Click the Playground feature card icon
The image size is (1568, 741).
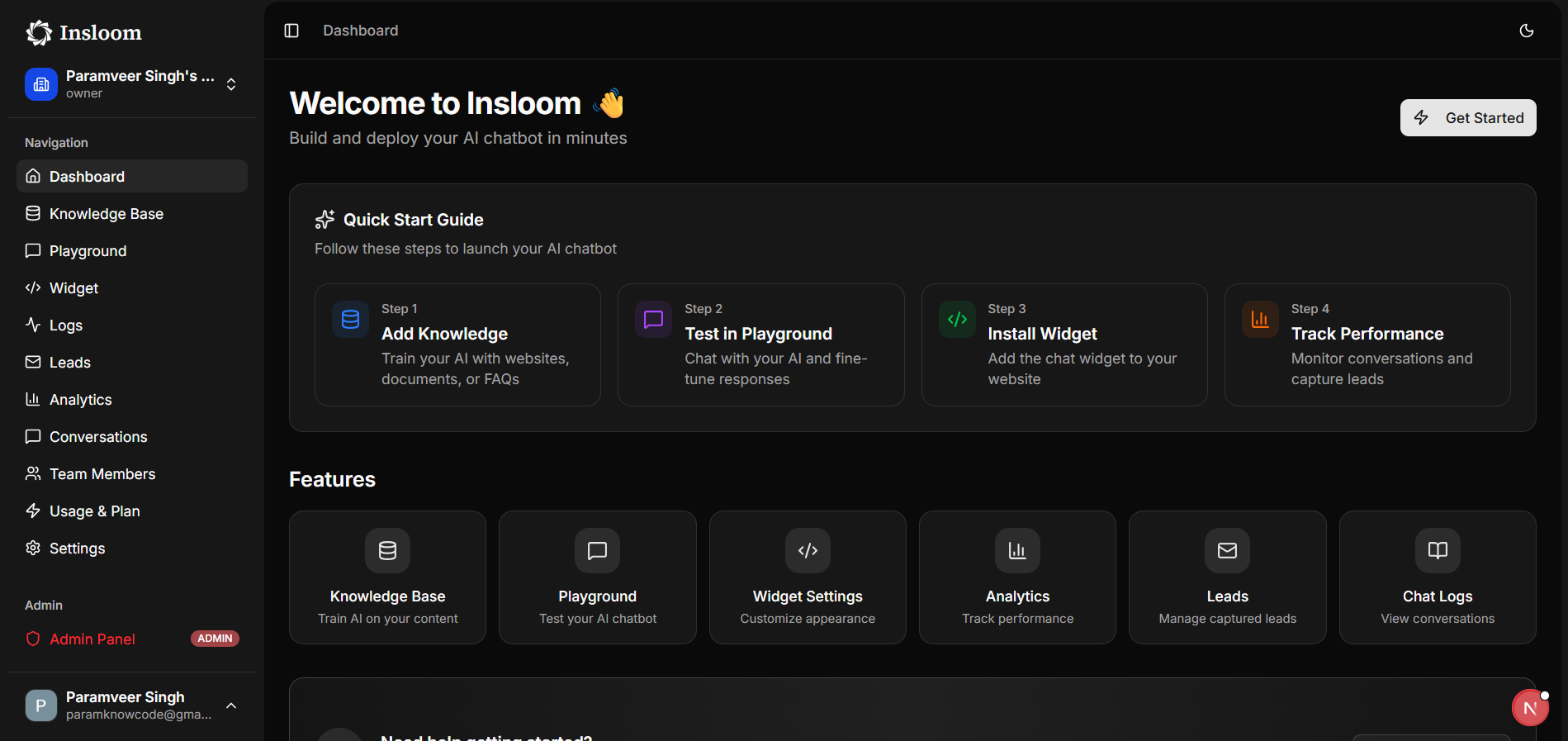[x=597, y=550]
